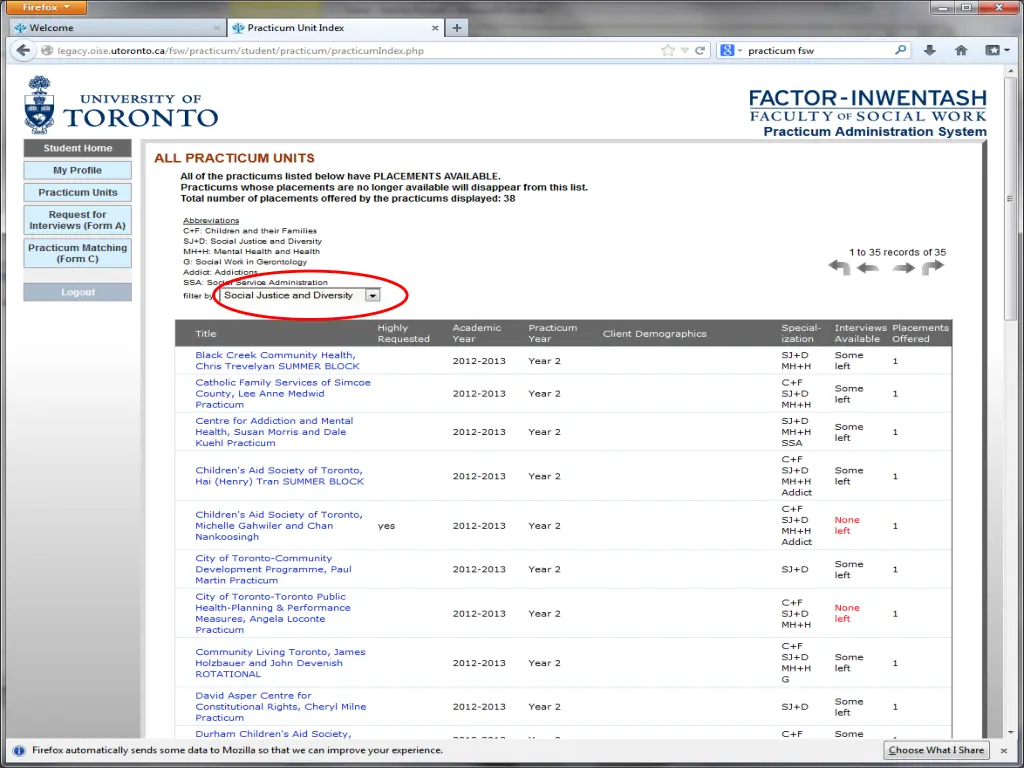
Task: Click the search magnifier icon
Action: click(x=901, y=50)
